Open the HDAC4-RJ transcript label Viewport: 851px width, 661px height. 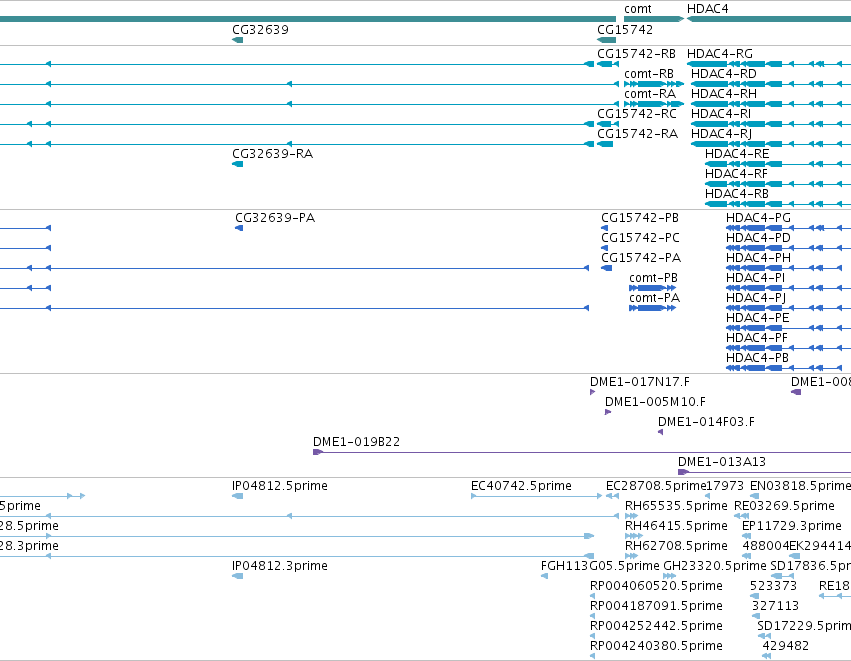(721, 134)
